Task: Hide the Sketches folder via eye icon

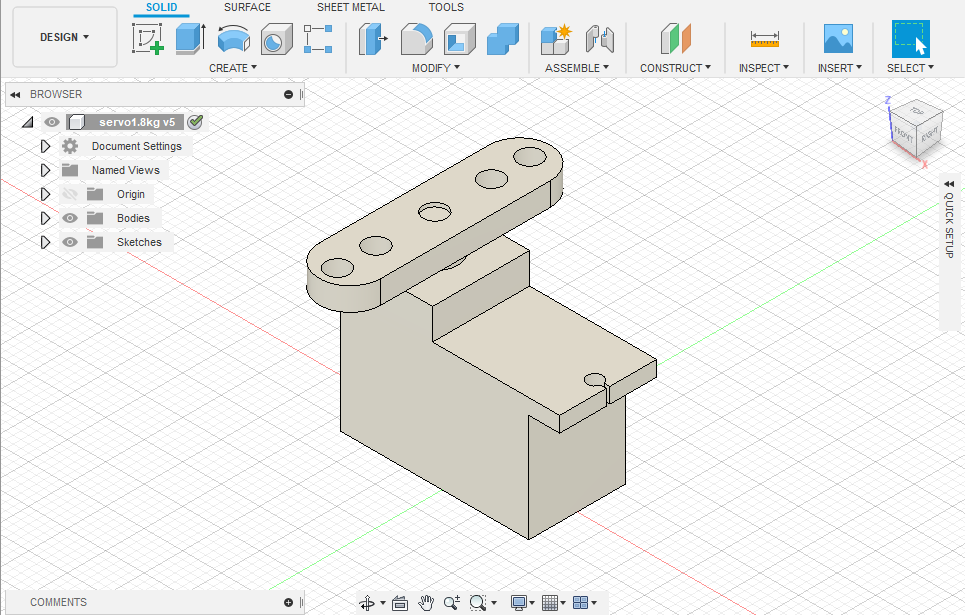Action: (70, 242)
